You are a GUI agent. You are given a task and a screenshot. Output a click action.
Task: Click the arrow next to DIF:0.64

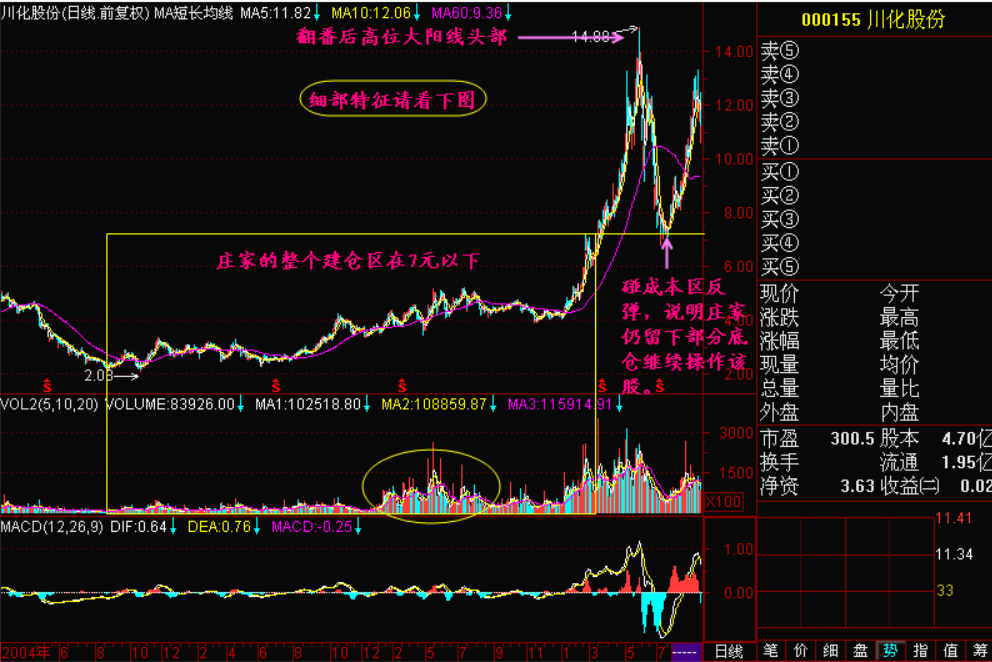176,527
